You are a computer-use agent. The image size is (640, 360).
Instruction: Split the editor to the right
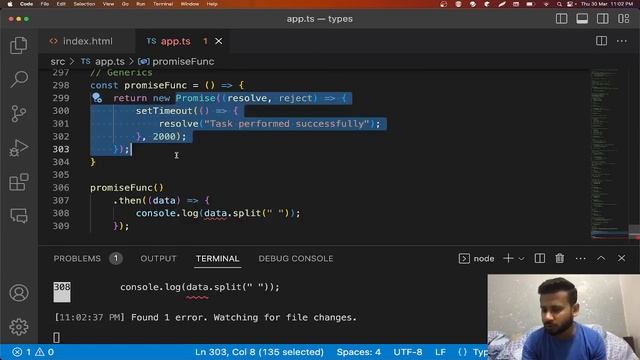[x=601, y=41]
